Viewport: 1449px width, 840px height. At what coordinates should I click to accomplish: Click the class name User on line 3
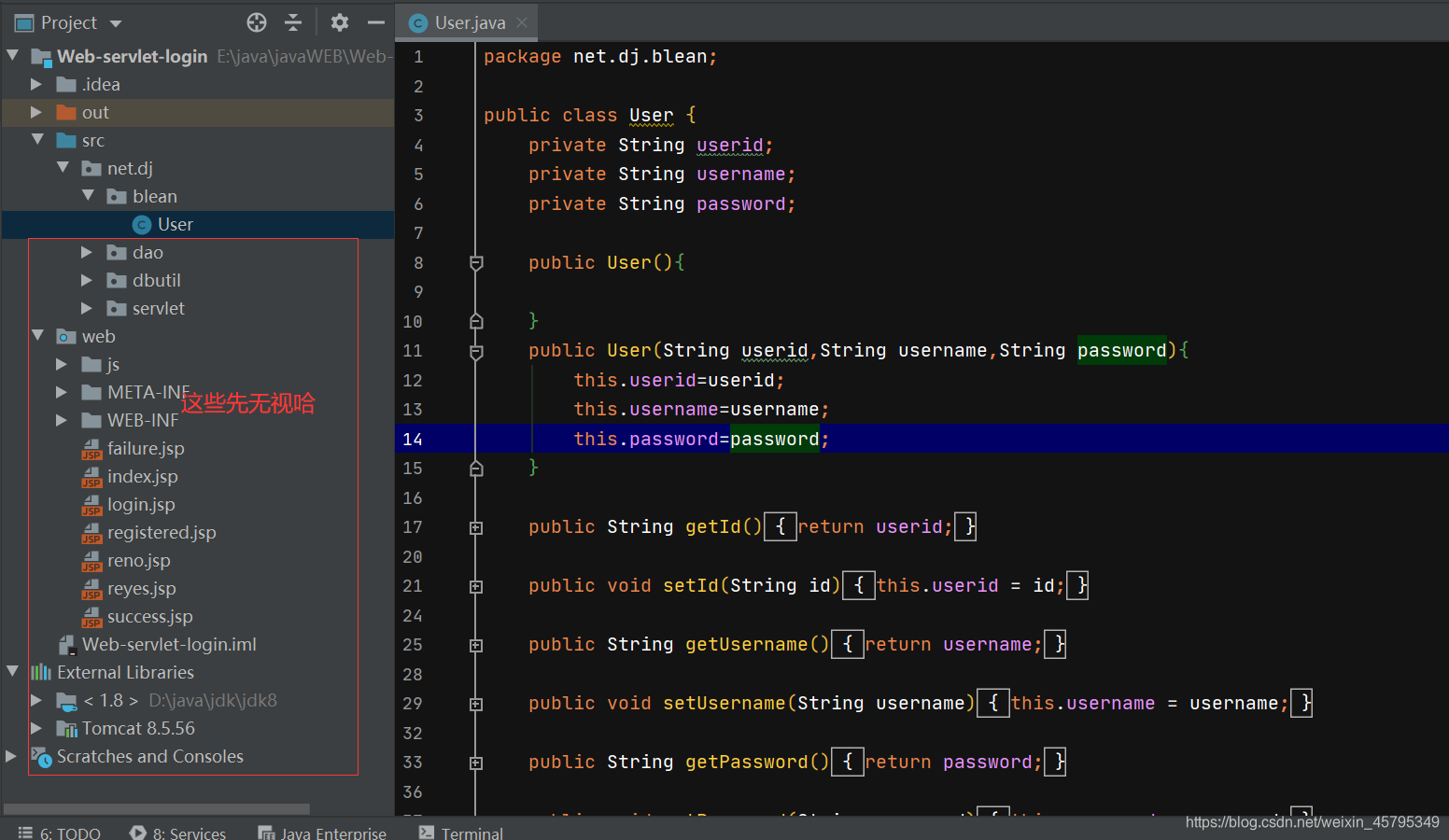click(651, 115)
